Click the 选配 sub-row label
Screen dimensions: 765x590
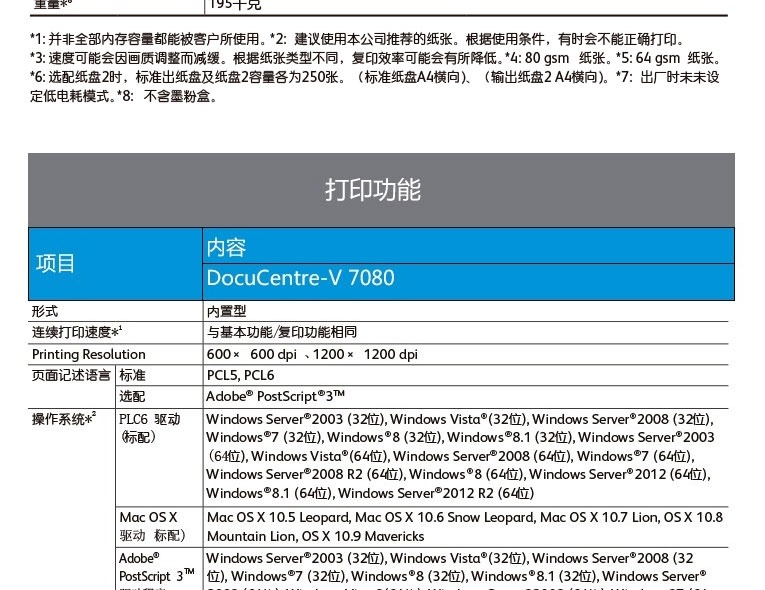[x=132, y=396]
